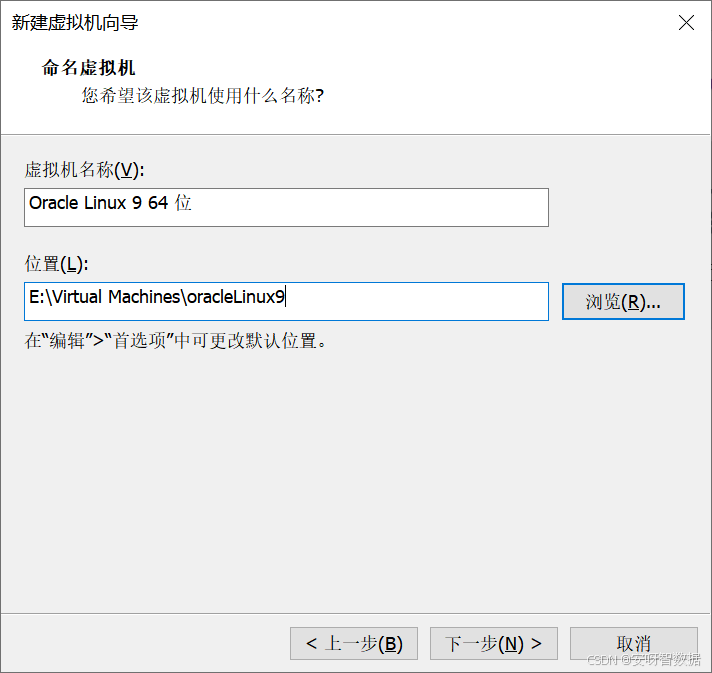Click the 位置(L): label
The height and width of the screenshot is (673, 712).
(56, 264)
